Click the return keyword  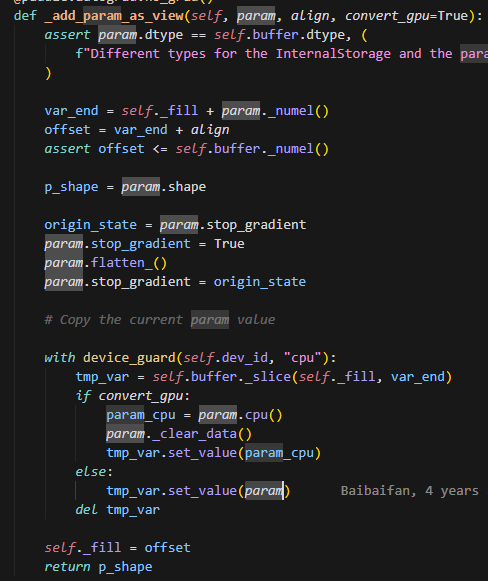67,567
